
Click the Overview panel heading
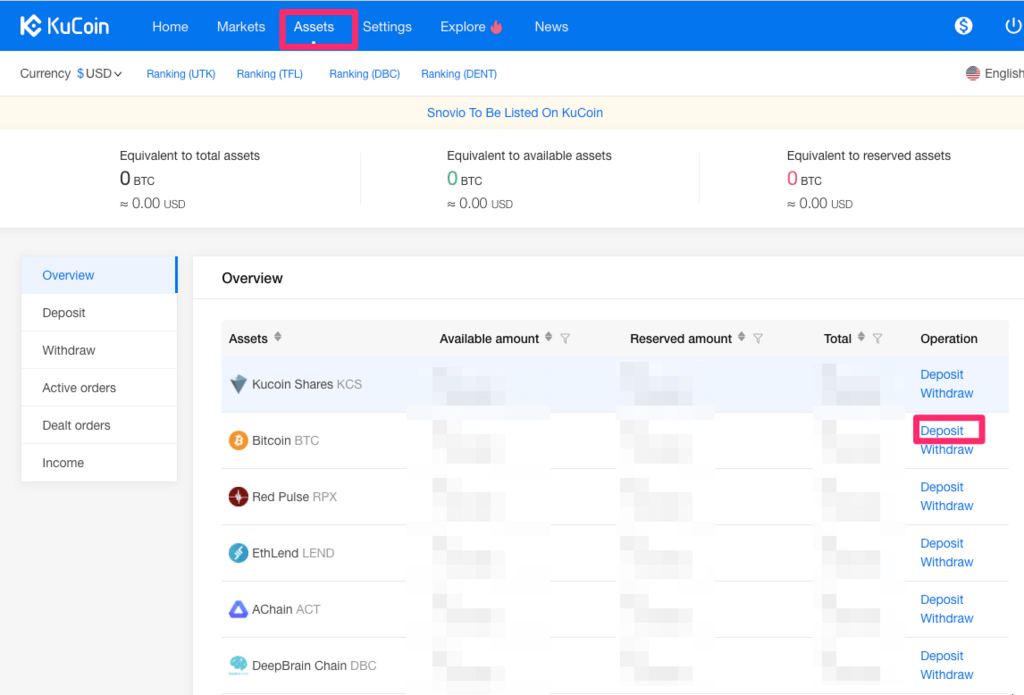[252, 278]
